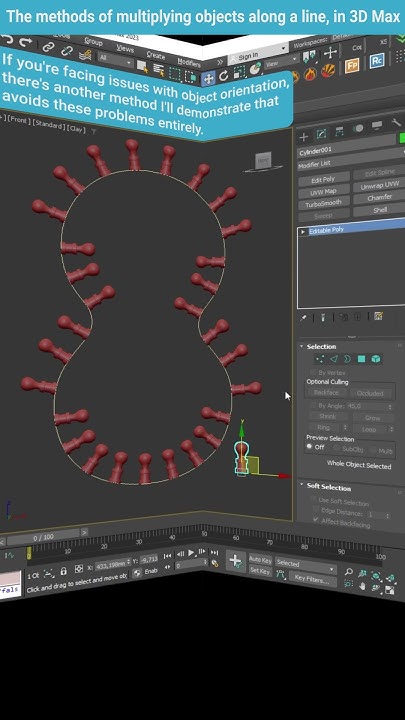Activate the Select and Scale tool

pyautogui.click(x=239, y=72)
